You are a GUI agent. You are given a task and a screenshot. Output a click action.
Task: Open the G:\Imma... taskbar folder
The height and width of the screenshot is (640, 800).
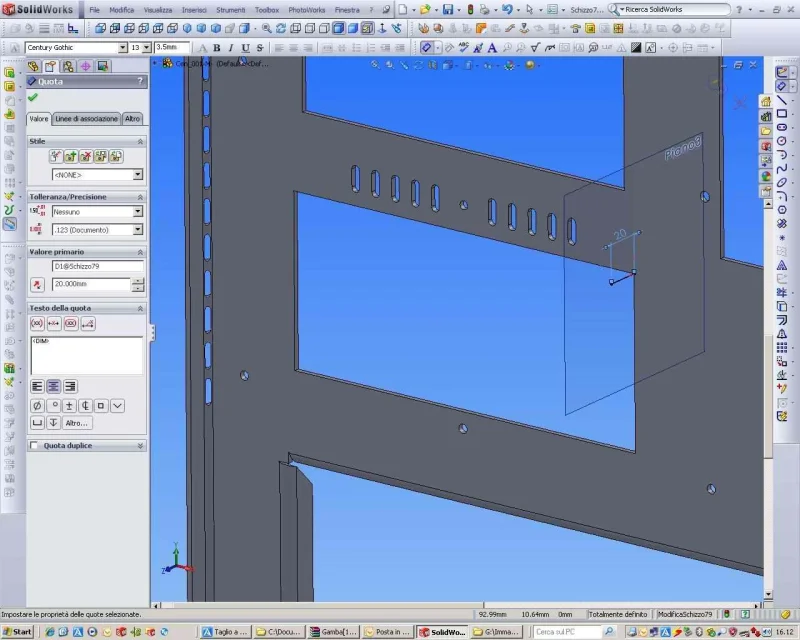coord(496,632)
